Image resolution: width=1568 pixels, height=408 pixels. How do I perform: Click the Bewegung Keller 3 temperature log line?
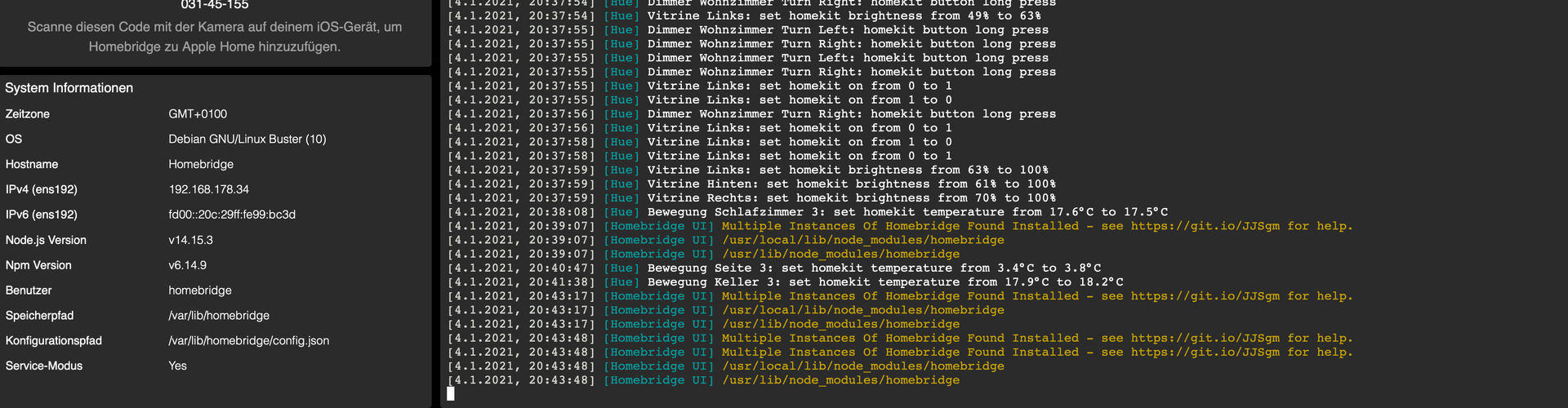click(x=884, y=282)
